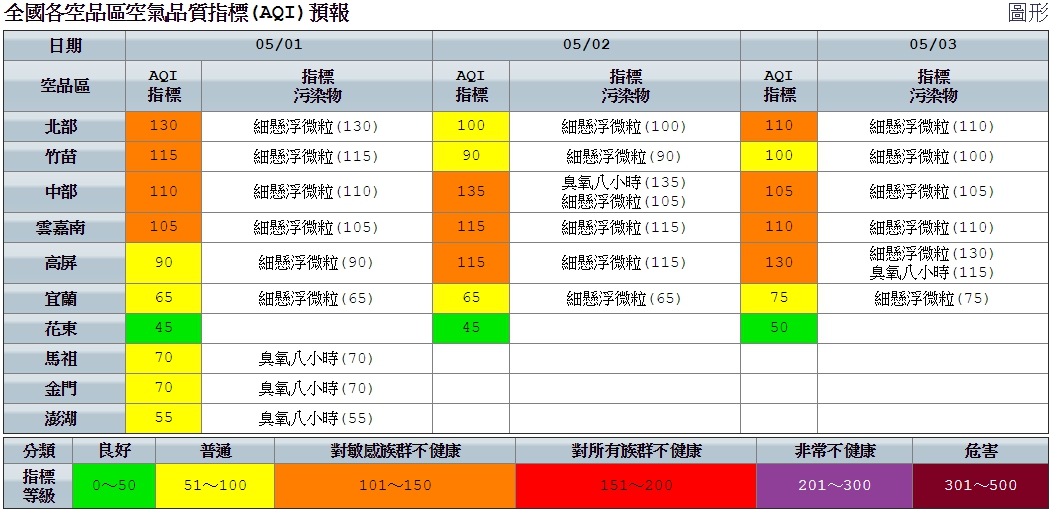Click 指標污染物 header under 05/02
1049x510 pixels.
pyautogui.click(x=625, y=86)
